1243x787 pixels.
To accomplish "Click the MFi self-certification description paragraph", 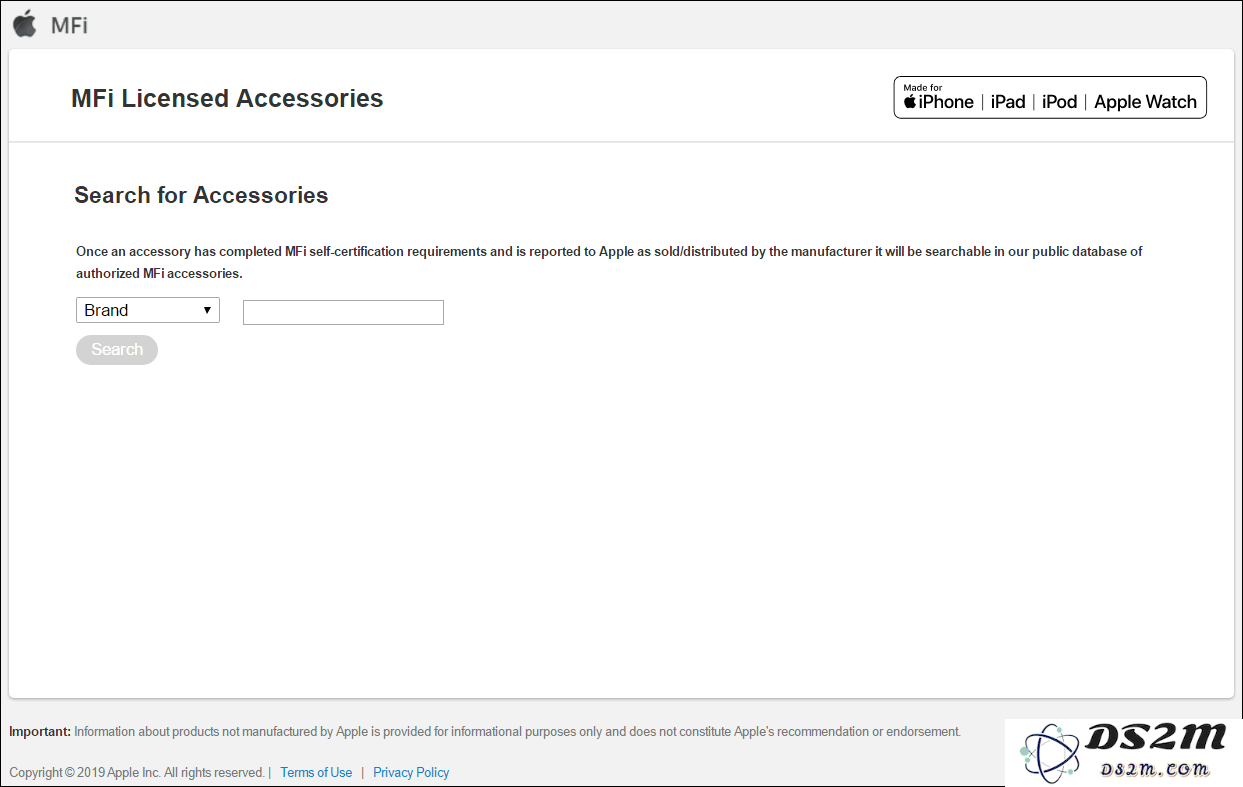I will pyautogui.click(x=609, y=262).
